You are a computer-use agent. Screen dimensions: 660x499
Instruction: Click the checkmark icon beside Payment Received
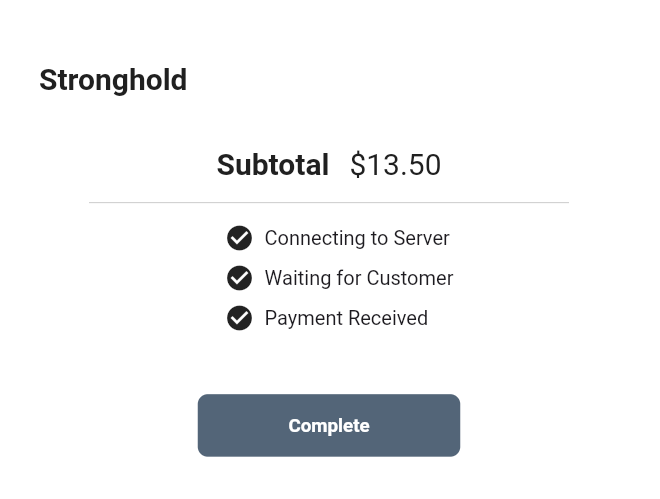click(239, 318)
